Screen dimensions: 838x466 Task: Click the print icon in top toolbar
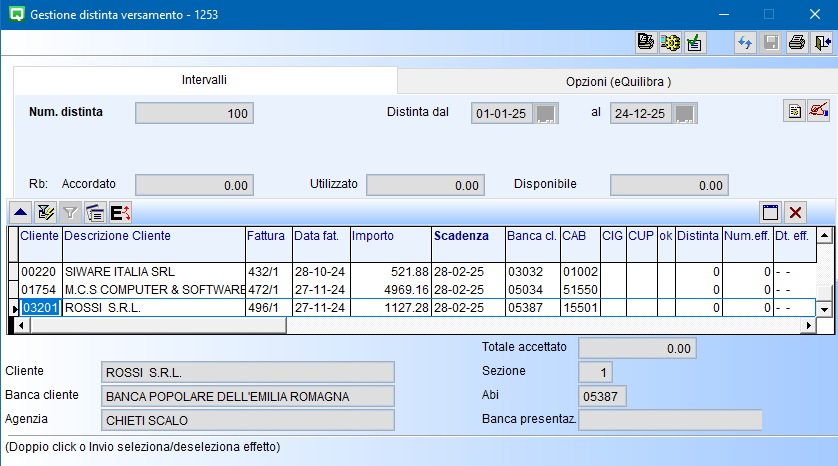tap(797, 42)
